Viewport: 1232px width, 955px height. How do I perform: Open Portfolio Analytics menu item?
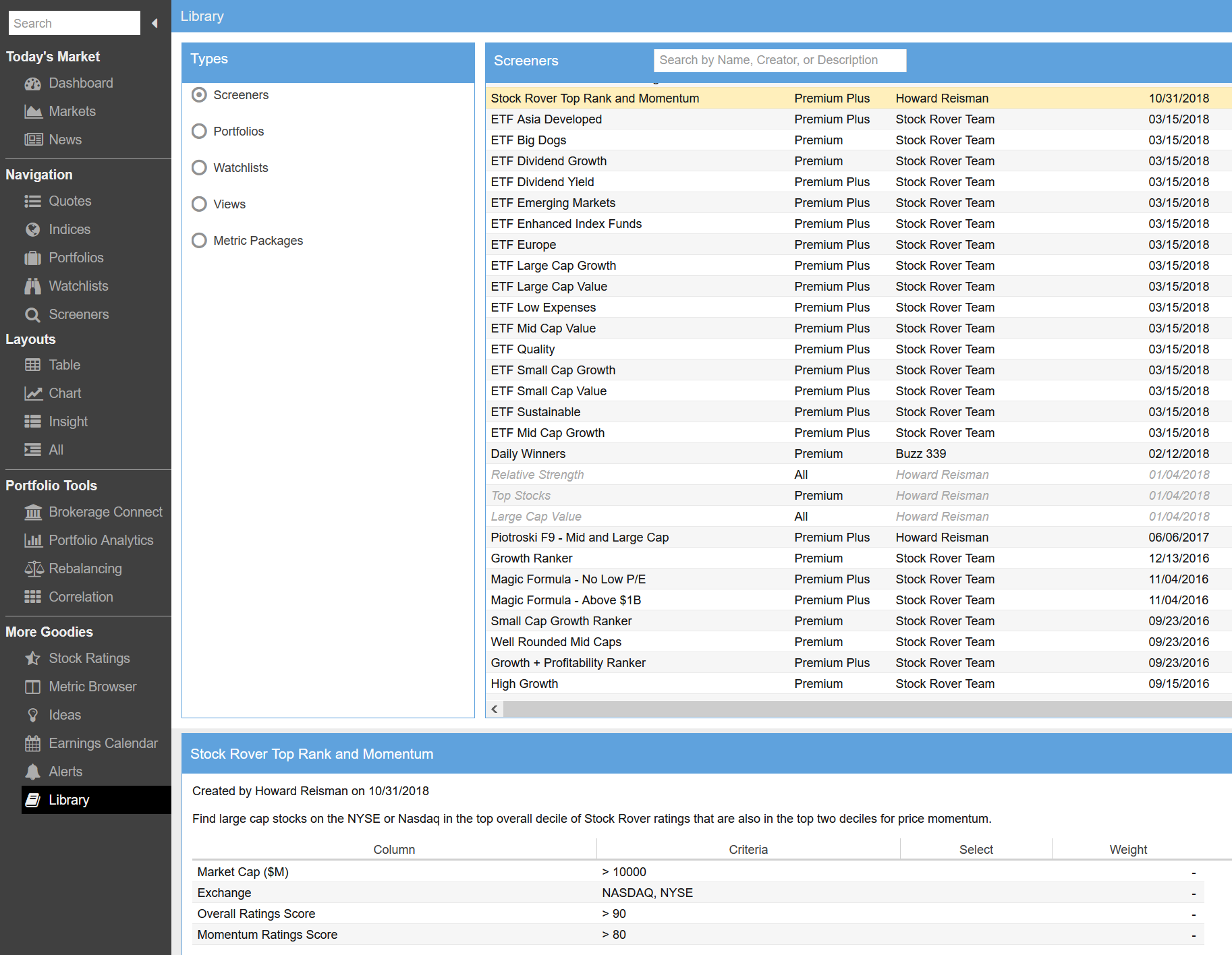(101, 541)
